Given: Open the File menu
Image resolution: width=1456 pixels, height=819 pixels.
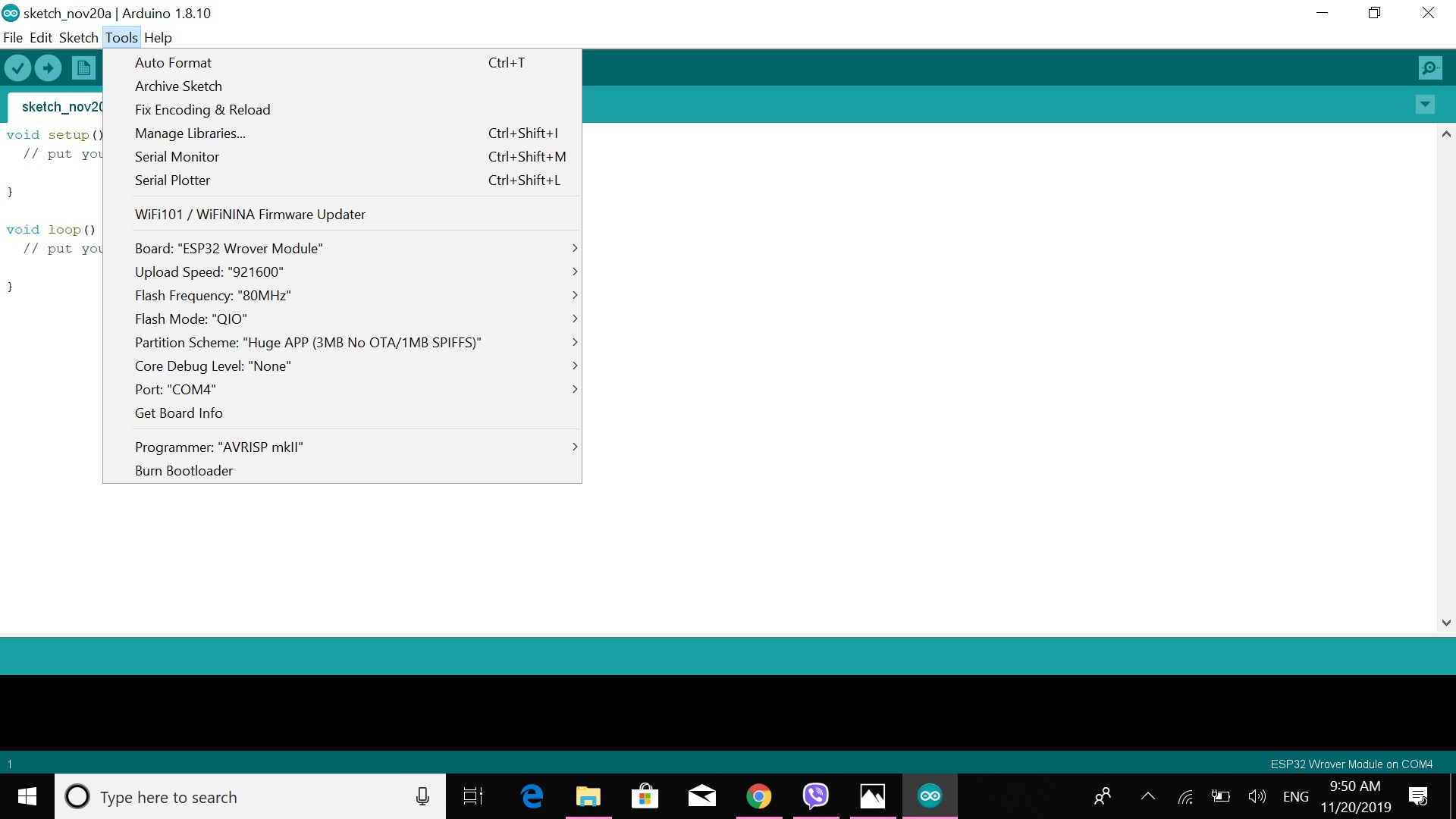Looking at the screenshot, I should [13, 38].
